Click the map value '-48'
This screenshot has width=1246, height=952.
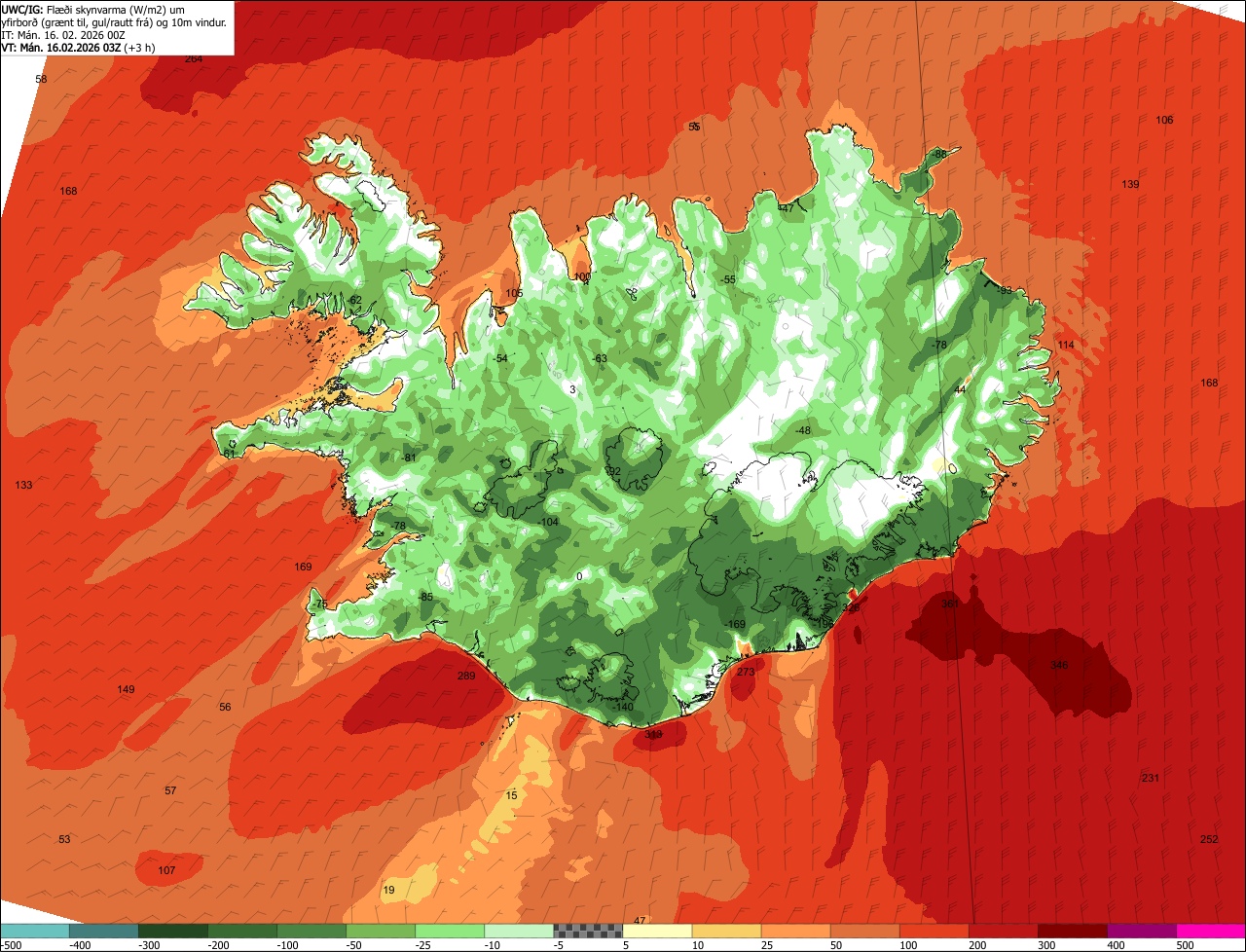802,430
